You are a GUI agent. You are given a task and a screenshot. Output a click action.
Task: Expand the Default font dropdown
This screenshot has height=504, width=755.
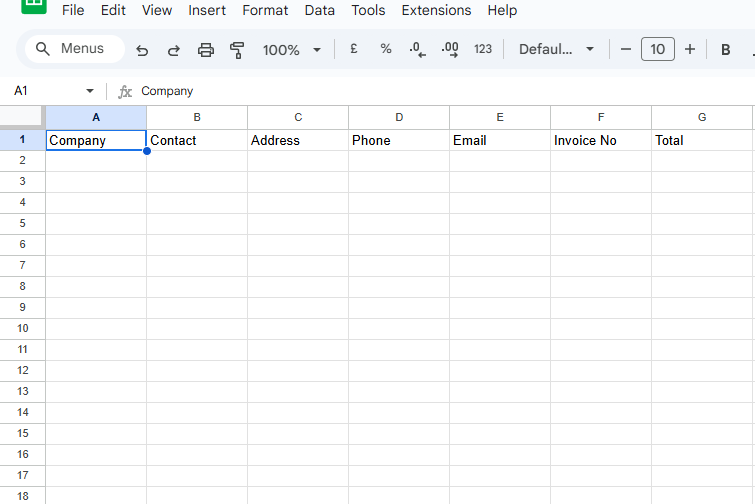coord(557,49)
